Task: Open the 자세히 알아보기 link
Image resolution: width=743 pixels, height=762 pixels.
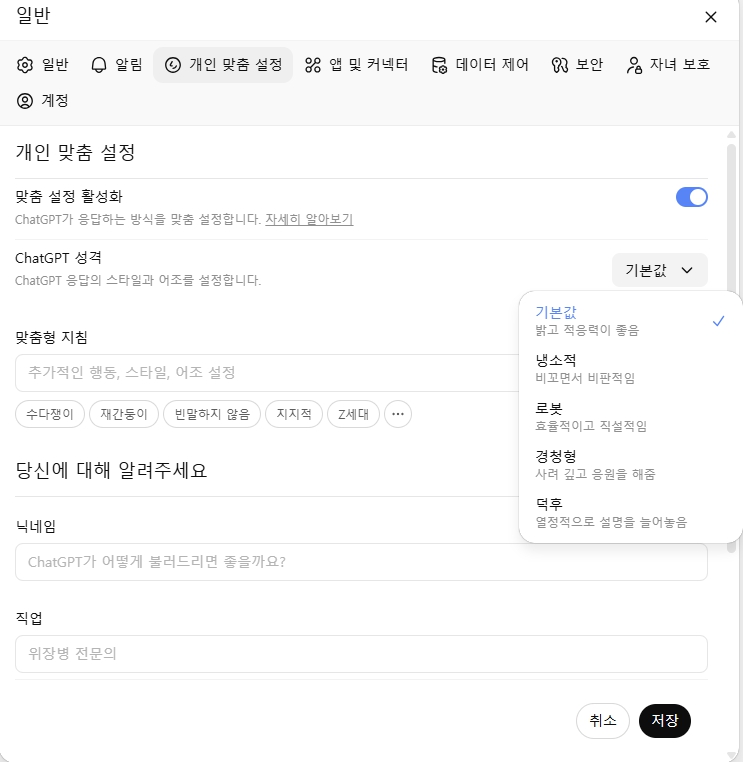Action: coord(309,219)
